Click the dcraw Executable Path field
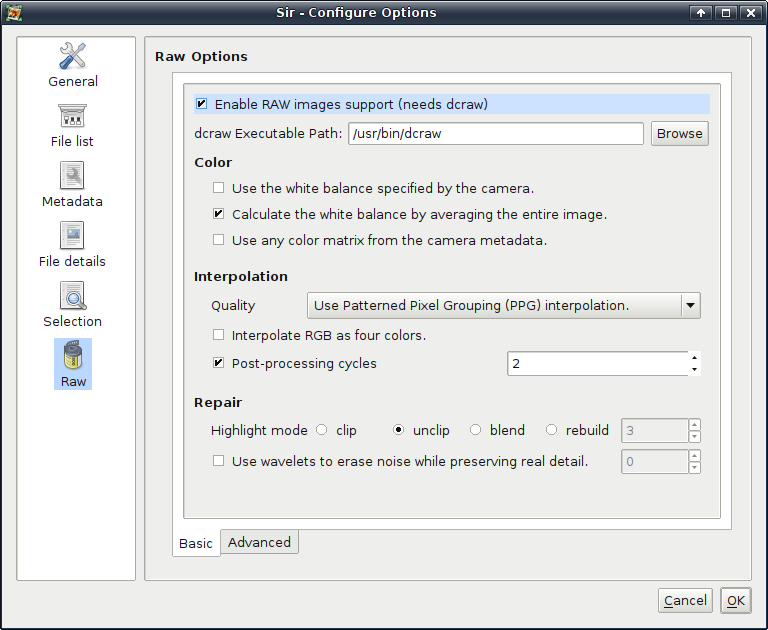This screenshot has width=768, height=630. tap(496, 133)
